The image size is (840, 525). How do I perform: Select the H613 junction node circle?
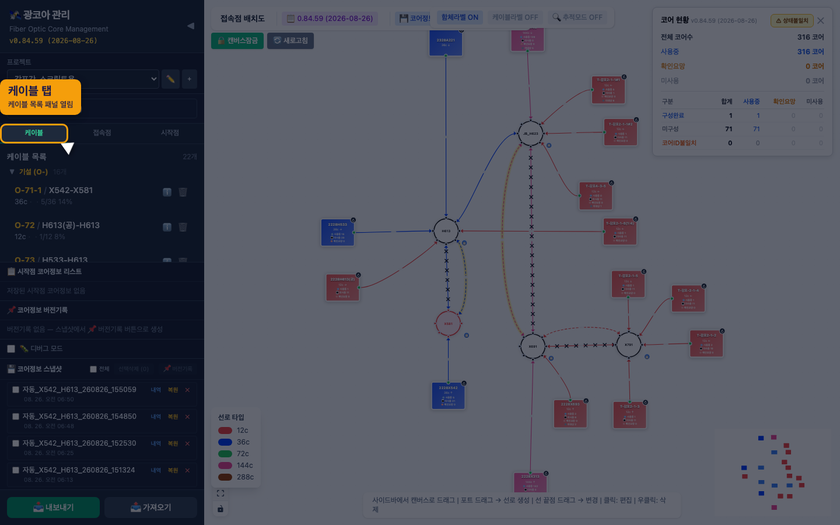pos(446,231)
